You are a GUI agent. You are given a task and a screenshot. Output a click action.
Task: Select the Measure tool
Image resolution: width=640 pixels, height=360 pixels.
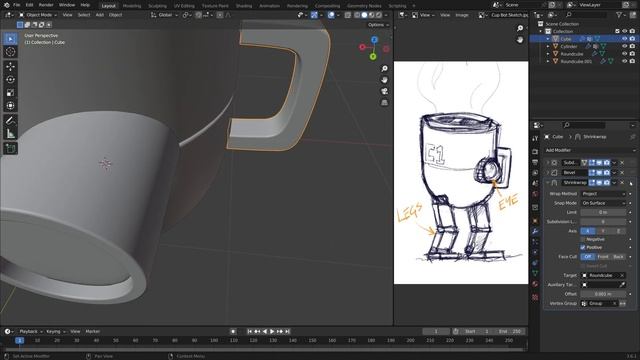pos(11,133)
